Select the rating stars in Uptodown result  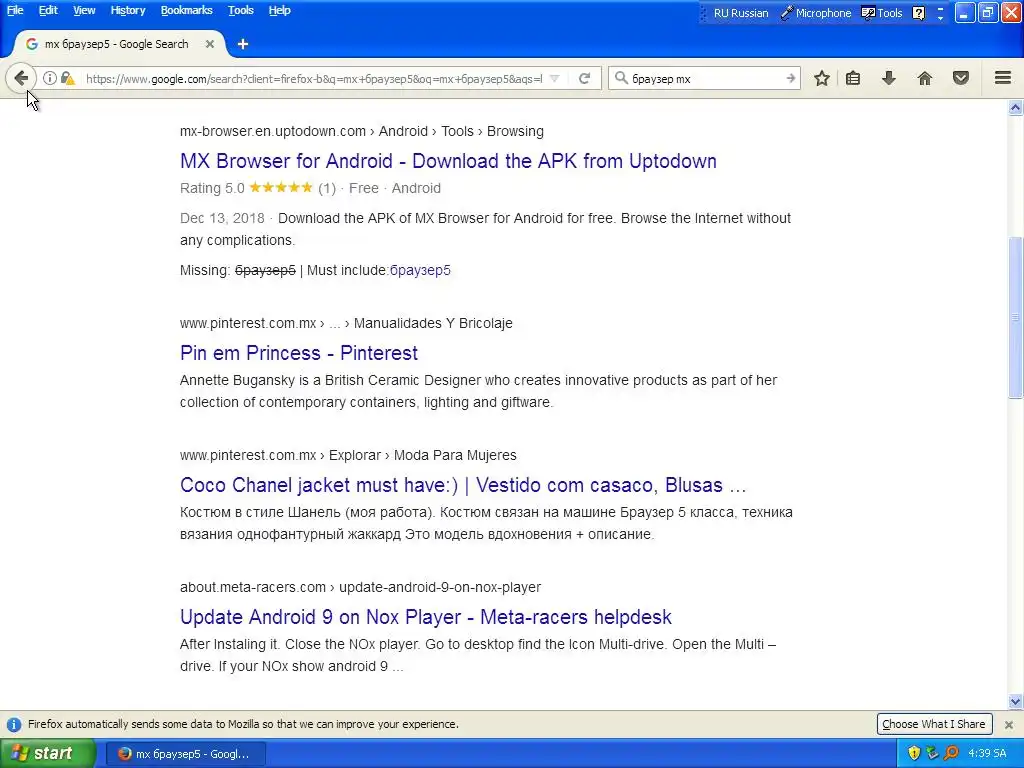pos(281,188)
